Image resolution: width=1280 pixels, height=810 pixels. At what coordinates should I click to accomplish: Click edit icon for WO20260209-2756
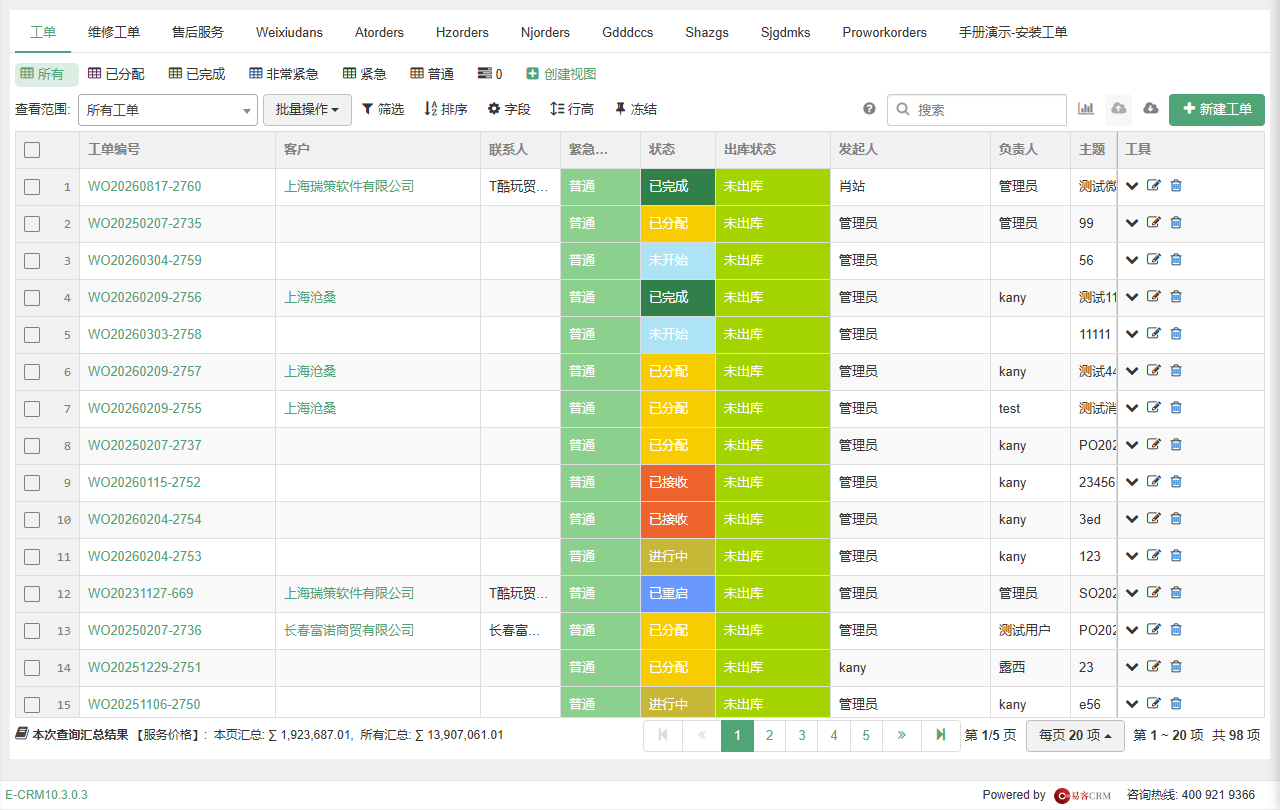[1154, 297]
